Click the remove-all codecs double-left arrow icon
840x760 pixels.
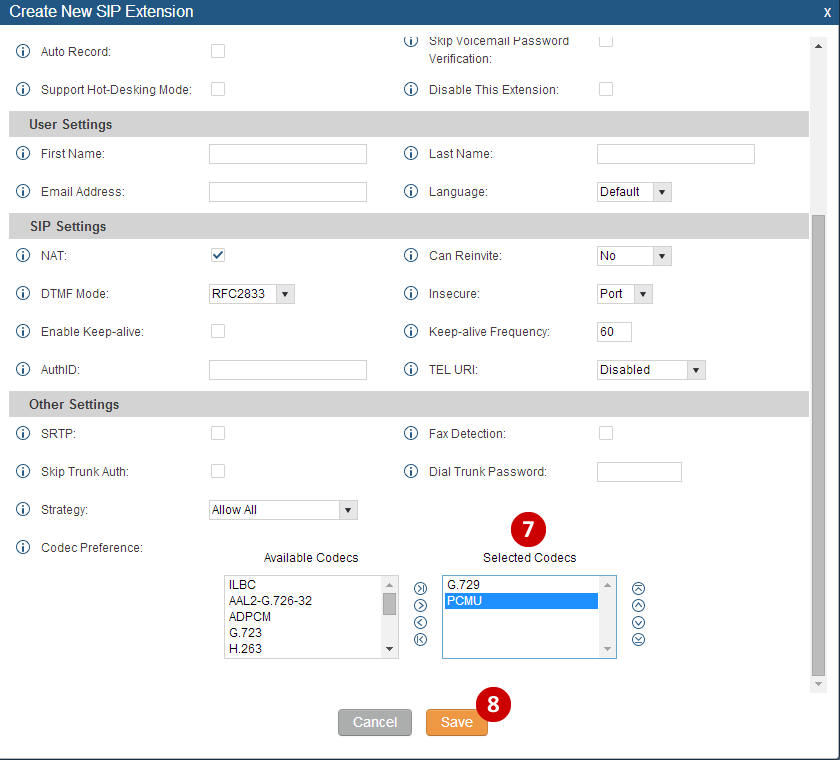tap(420, 640)
